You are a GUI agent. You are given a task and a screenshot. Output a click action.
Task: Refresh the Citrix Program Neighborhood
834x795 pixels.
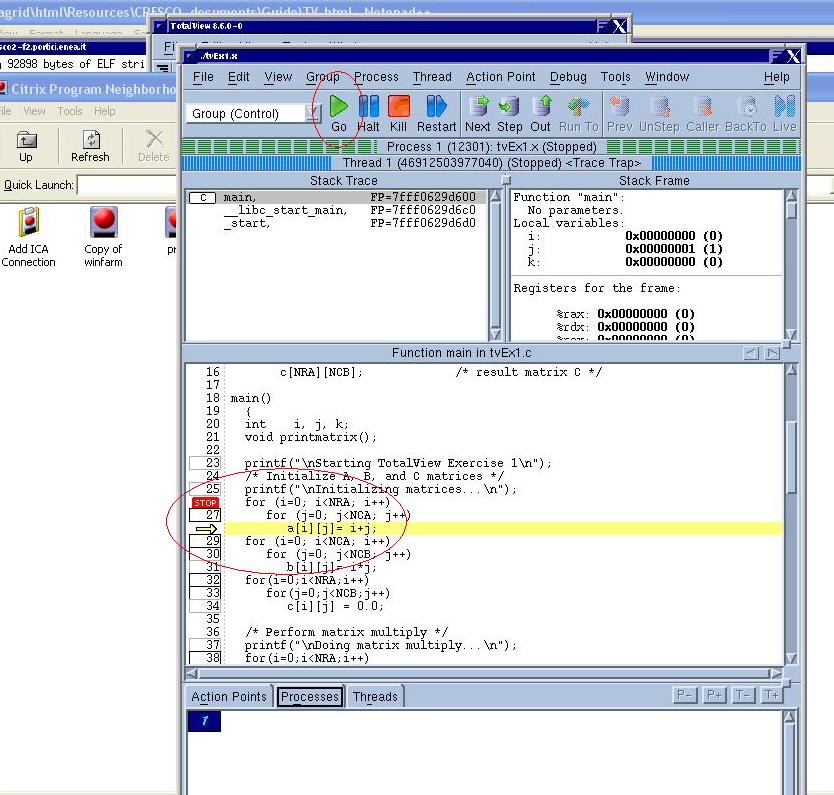tap(90, 146)
